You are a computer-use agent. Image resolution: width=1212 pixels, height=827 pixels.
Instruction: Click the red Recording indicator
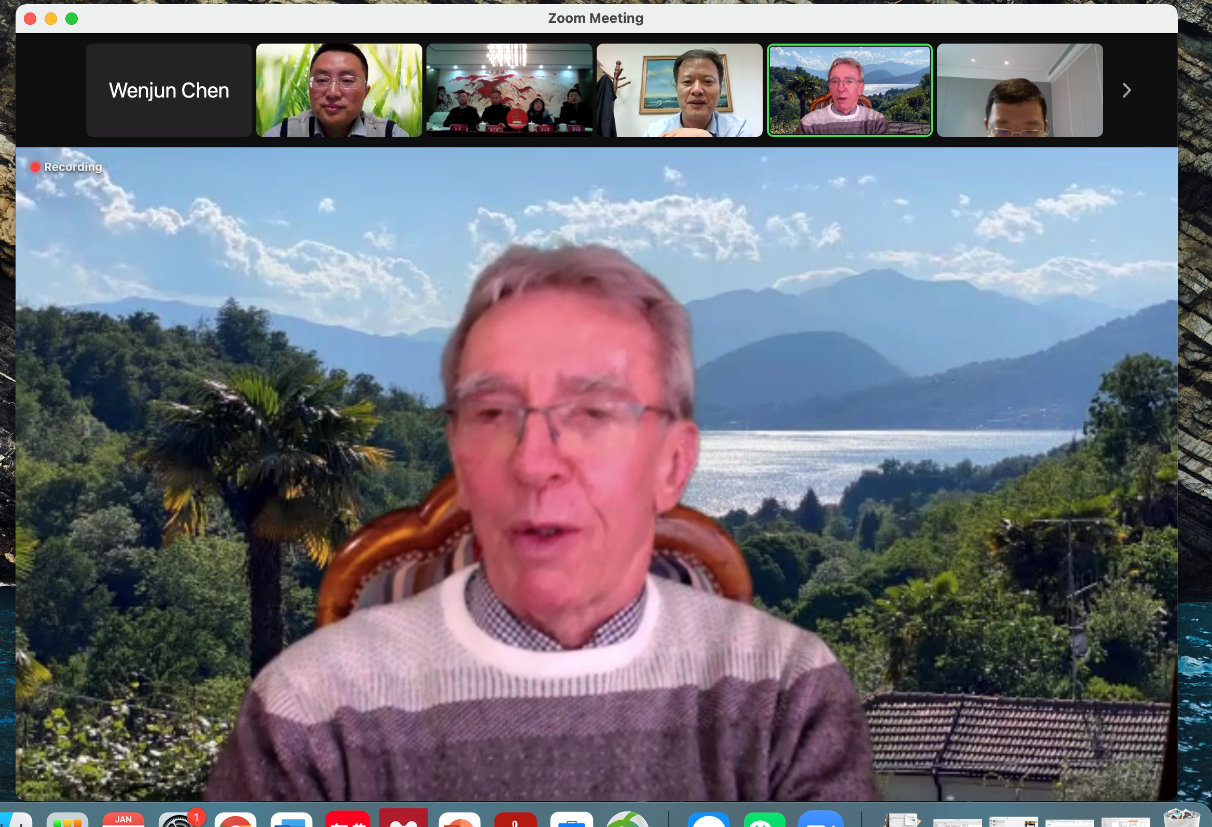[66, 167]
